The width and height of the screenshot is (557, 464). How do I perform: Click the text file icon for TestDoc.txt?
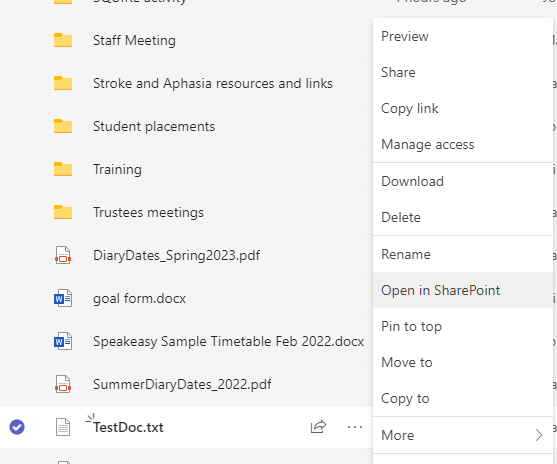tap(63, 427)
